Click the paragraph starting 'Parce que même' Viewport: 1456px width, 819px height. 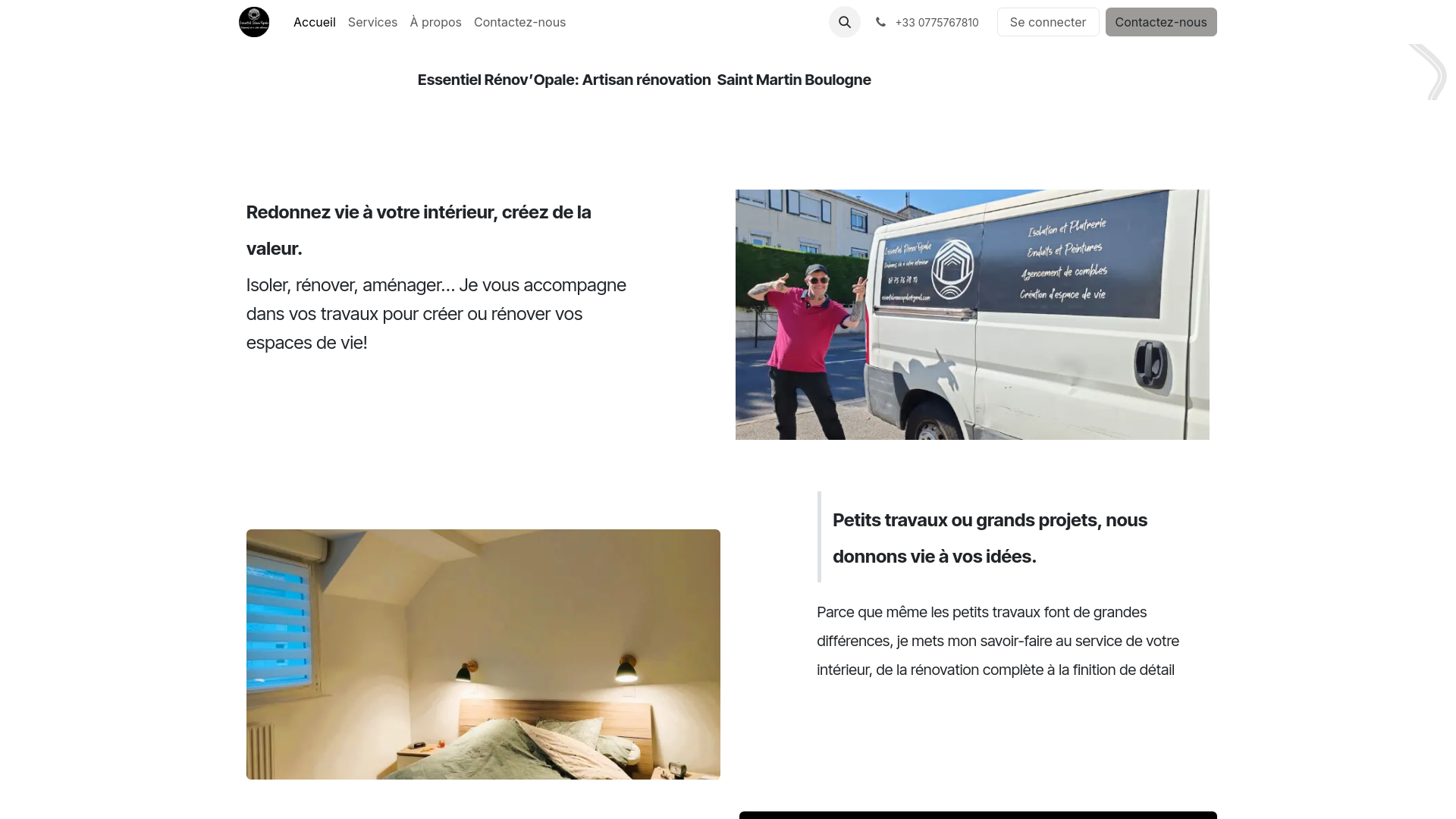pyautogui.click(x=998, y=641)
